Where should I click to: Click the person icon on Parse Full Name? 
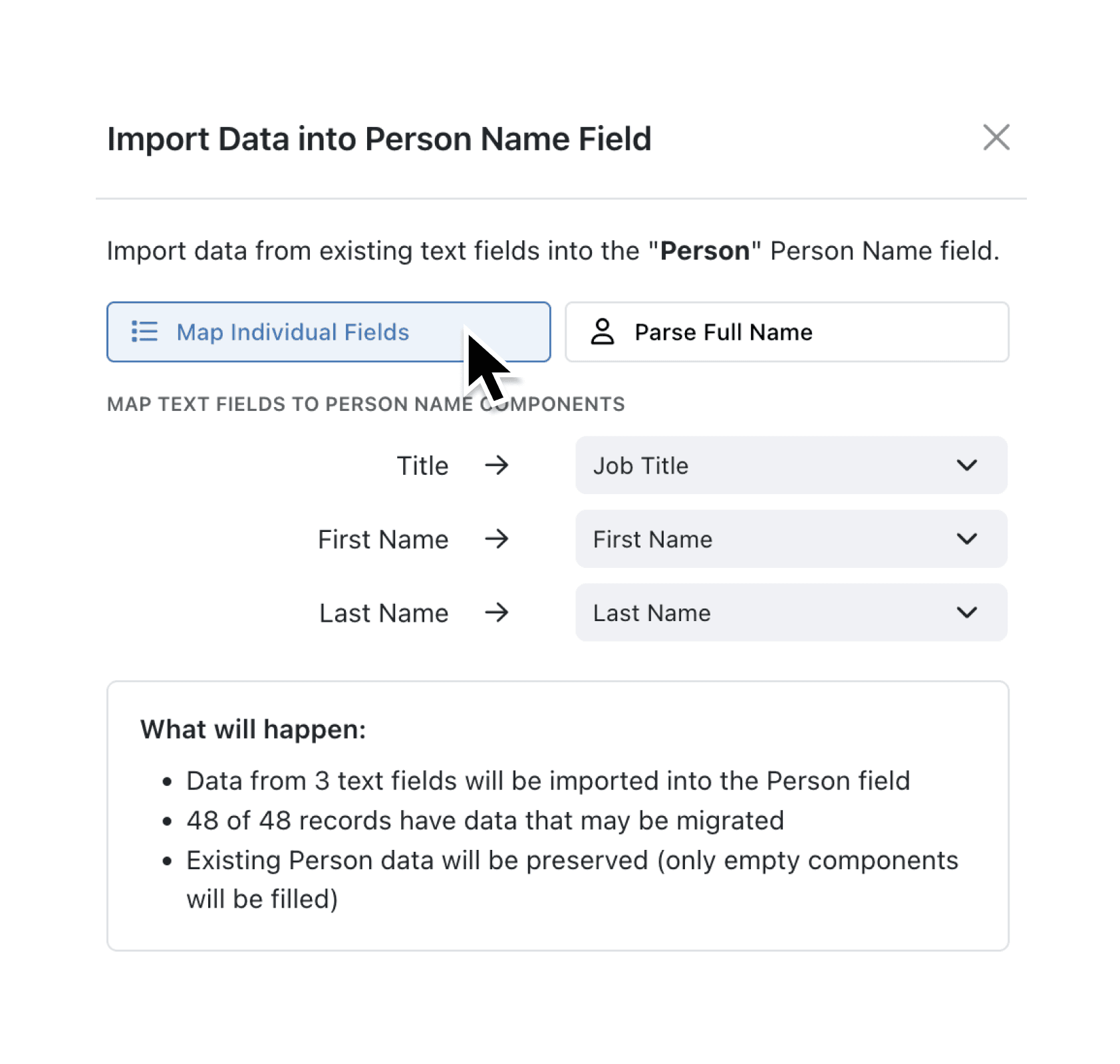(x=602, y=332)
